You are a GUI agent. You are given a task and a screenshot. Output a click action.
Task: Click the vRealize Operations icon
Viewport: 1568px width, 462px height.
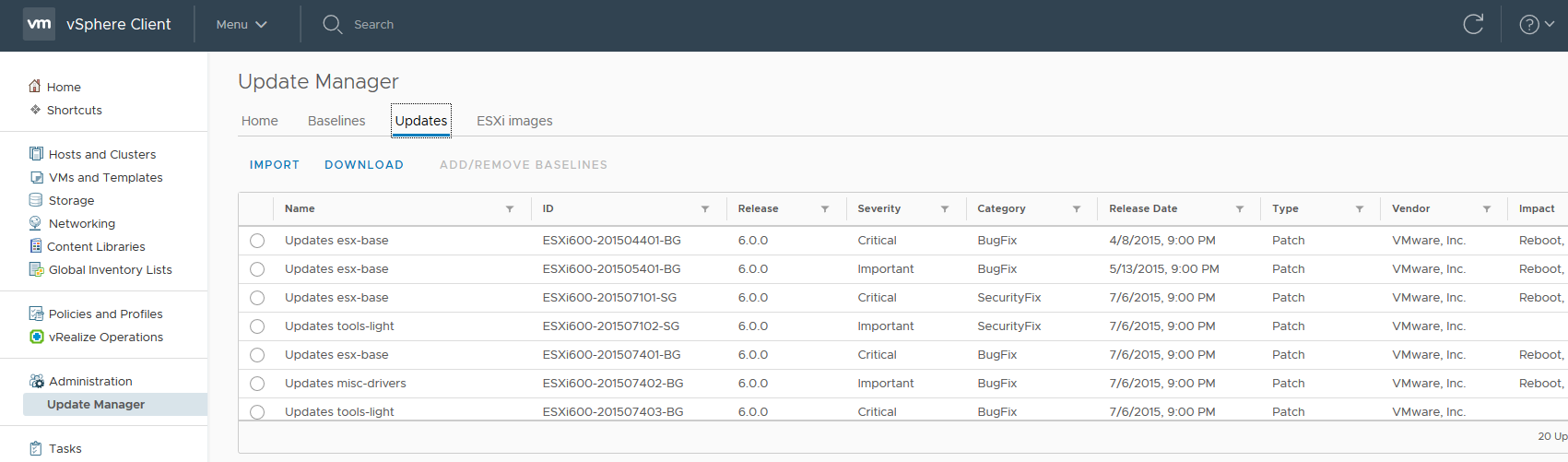coord(37,337)
